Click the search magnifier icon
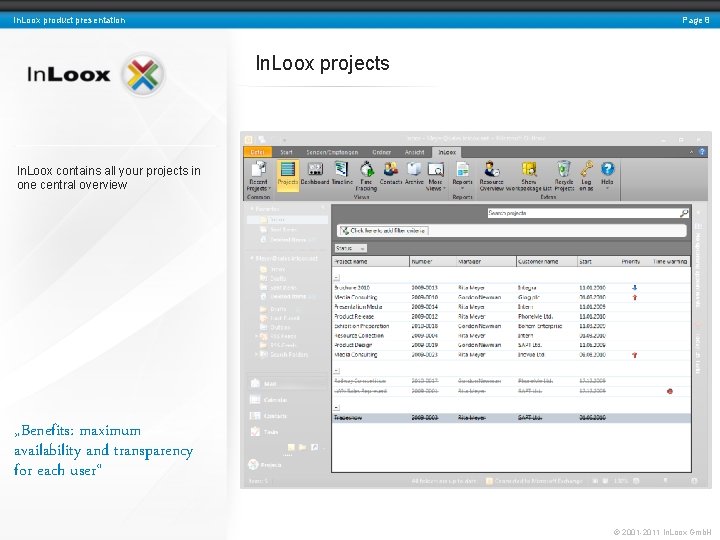This screenshot has height=540, width=720. point(684,213)
